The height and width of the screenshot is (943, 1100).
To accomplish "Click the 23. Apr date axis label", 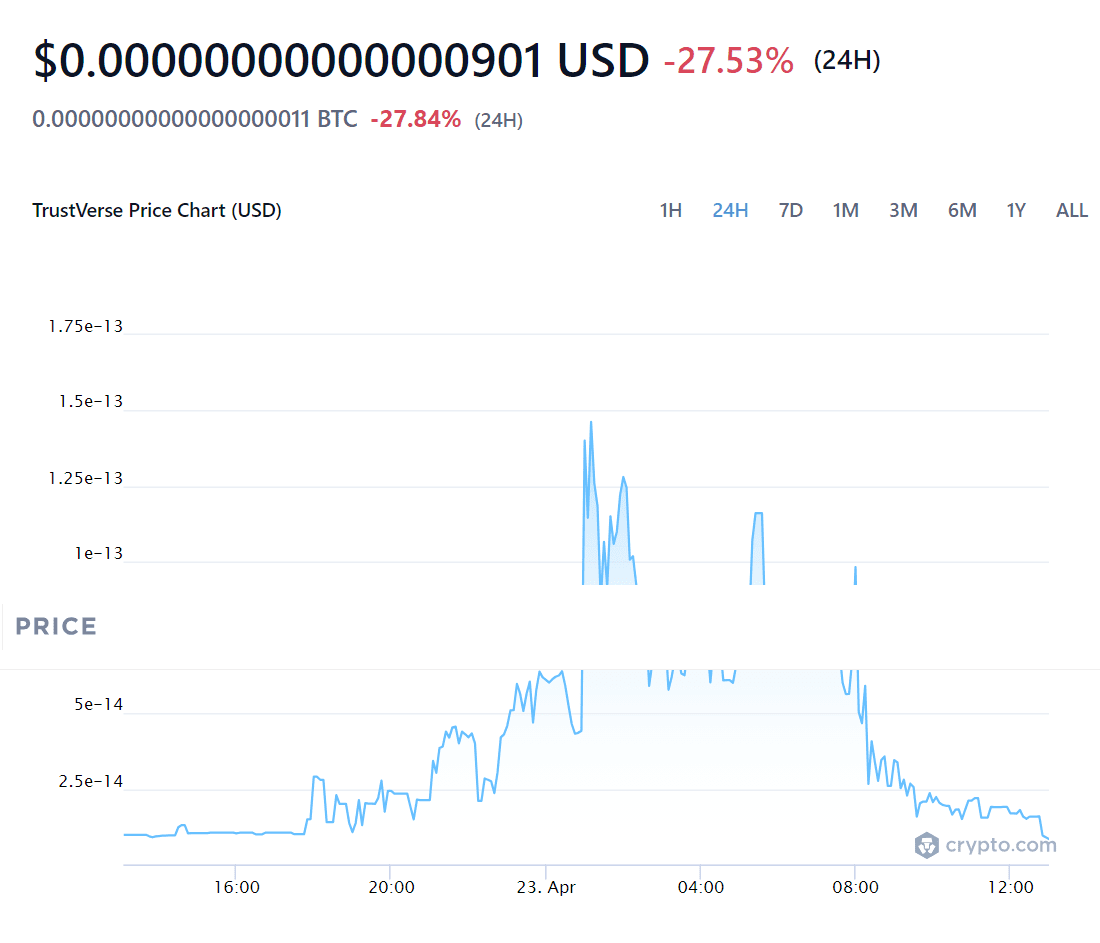I will click(x=545, y=887).
